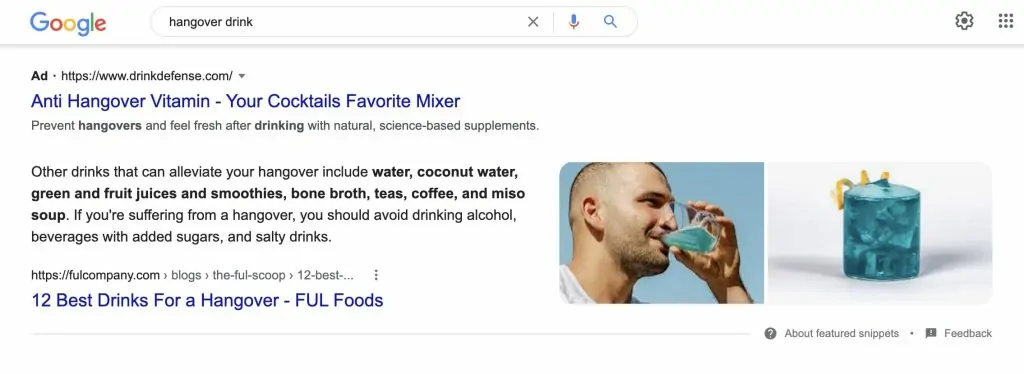Open "12 Best Drinks For a Hangover" result
Image resolution: width=1024 pixels, height=374 pixels.
coord(207,300)
